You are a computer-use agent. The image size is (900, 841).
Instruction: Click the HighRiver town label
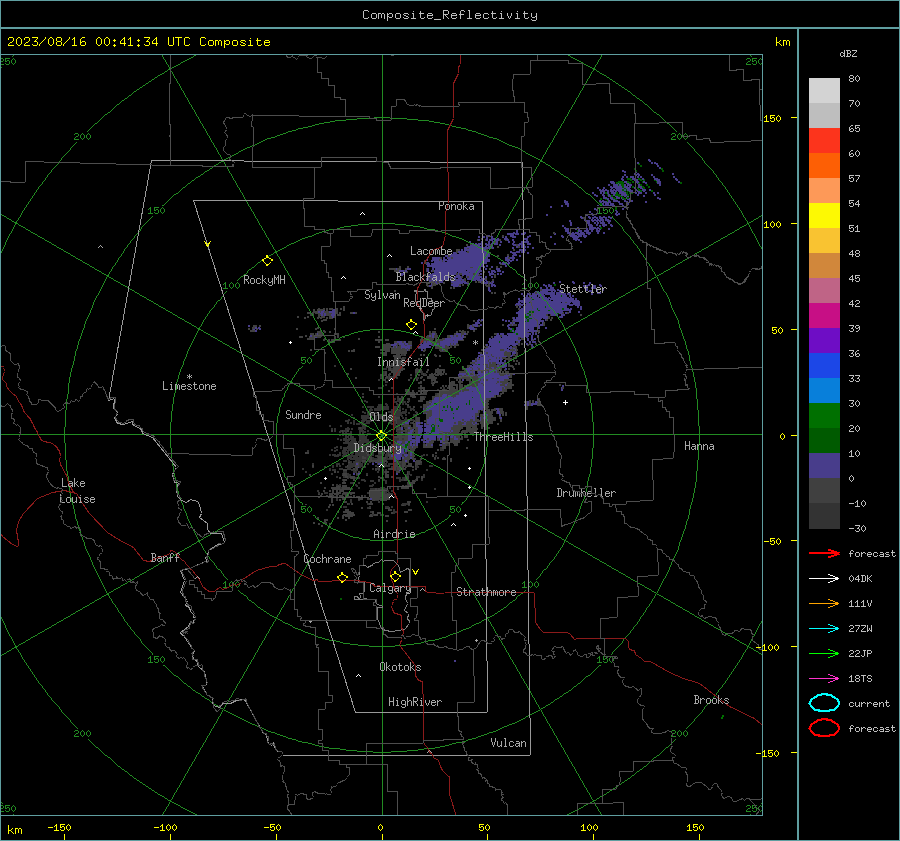[415, 702]
